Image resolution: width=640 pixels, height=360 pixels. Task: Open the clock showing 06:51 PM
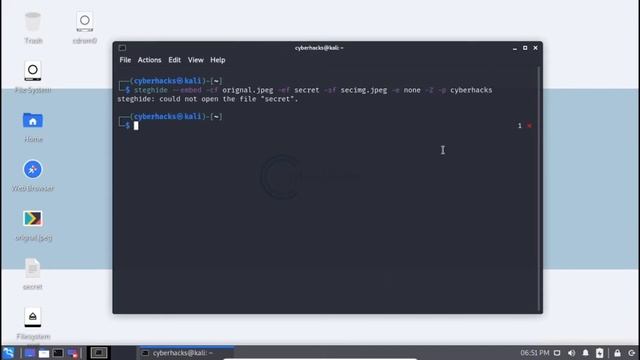click(534, 353)
